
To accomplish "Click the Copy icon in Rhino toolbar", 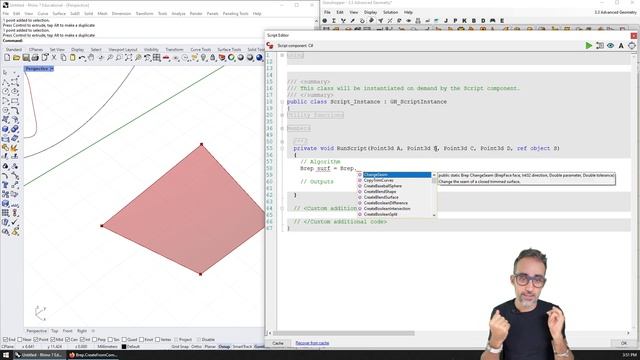I will point(63,58).
